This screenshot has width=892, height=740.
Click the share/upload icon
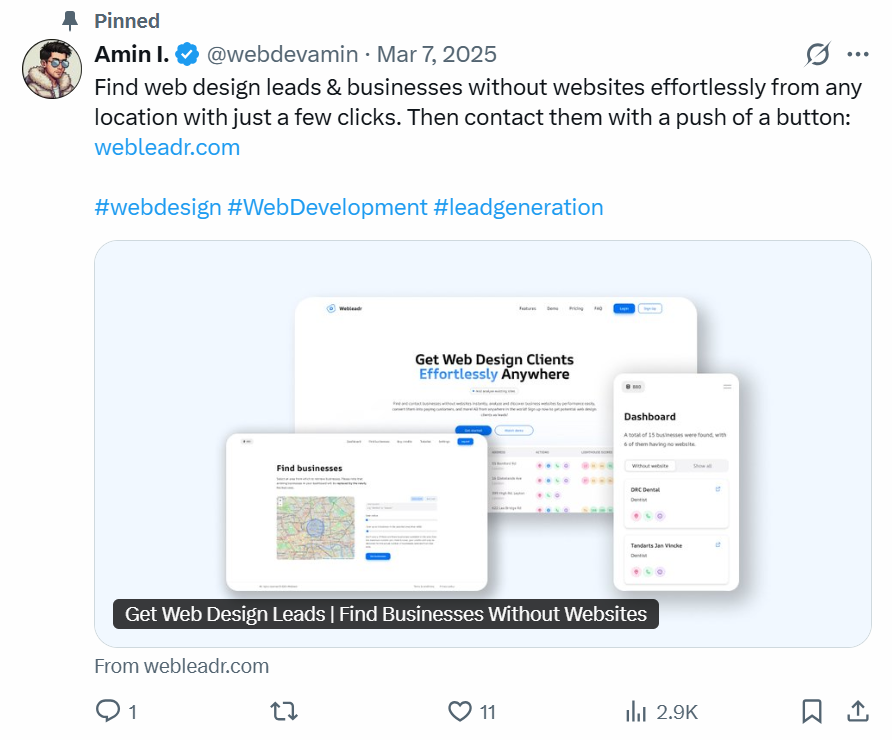pos(858,711)
